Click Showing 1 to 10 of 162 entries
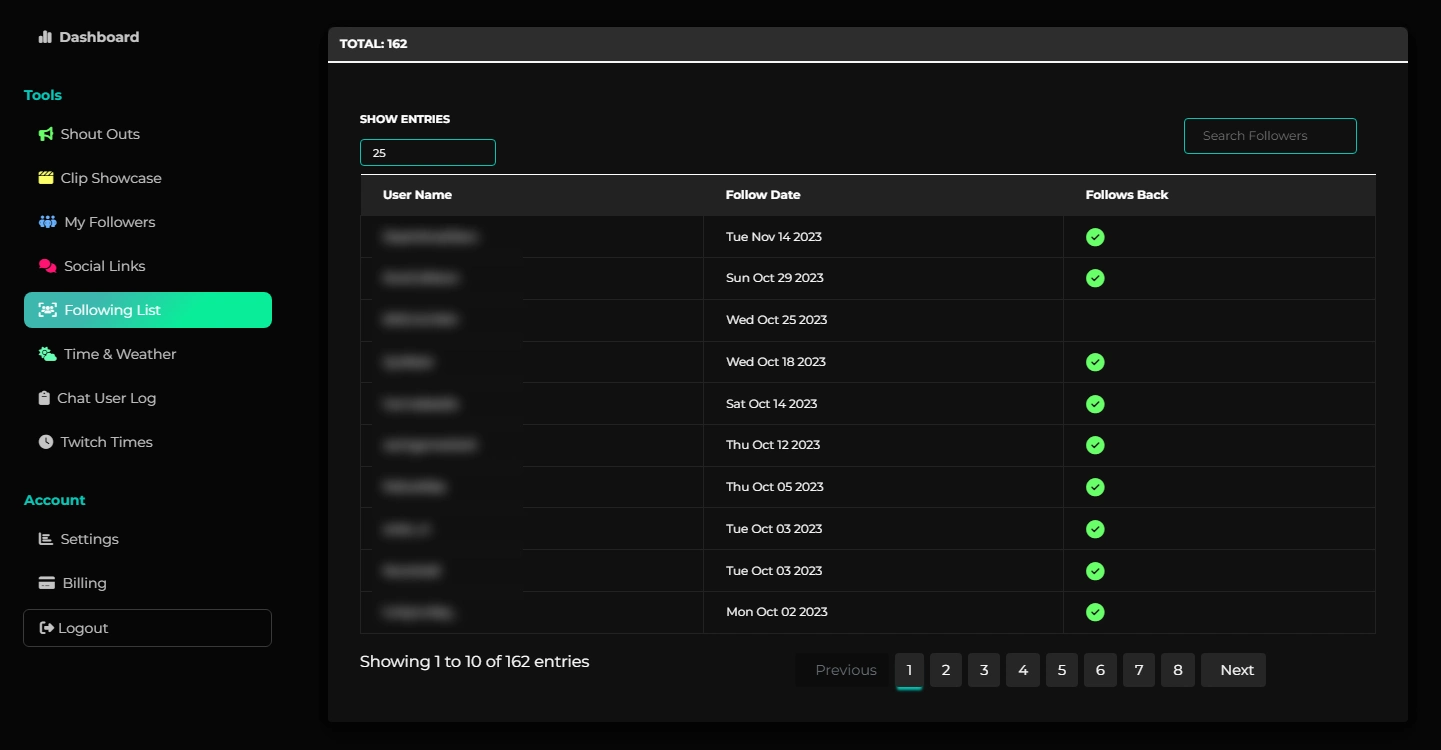1441x750 pixels. tap(475, 662)
